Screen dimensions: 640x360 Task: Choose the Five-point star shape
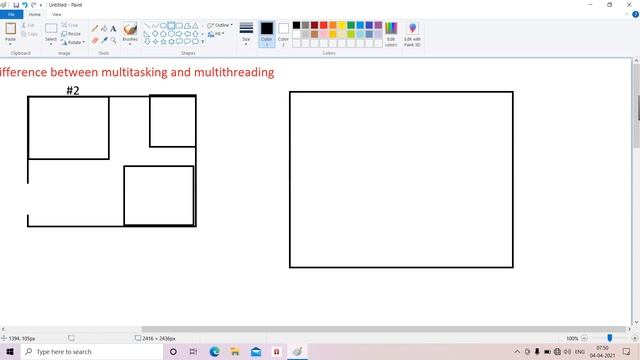coord(163,41)
